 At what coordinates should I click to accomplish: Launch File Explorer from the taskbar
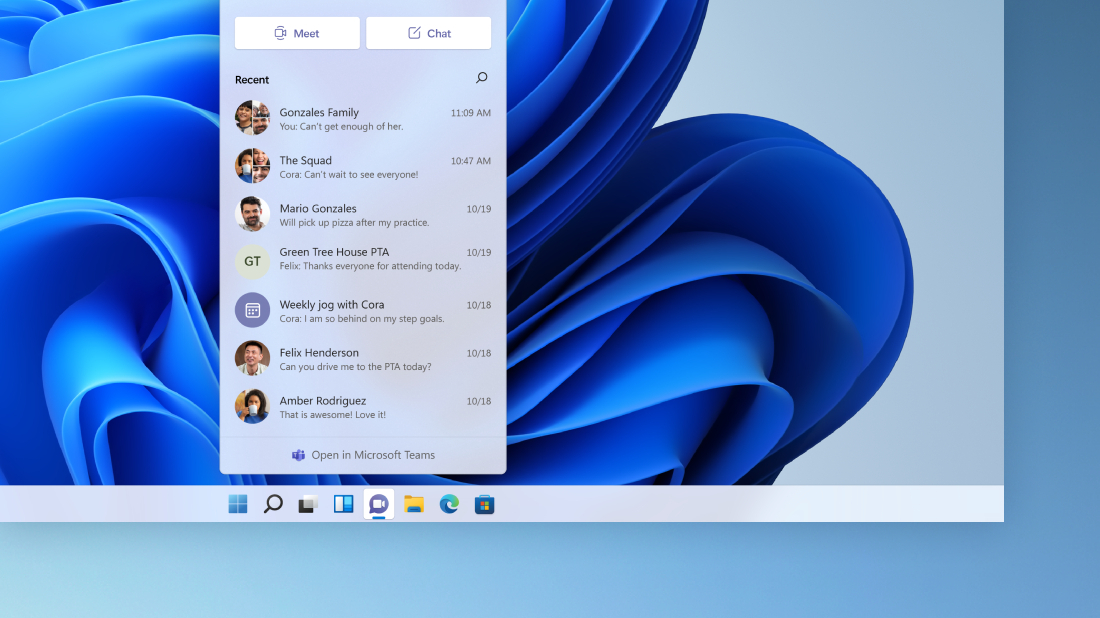coord(414,504)
